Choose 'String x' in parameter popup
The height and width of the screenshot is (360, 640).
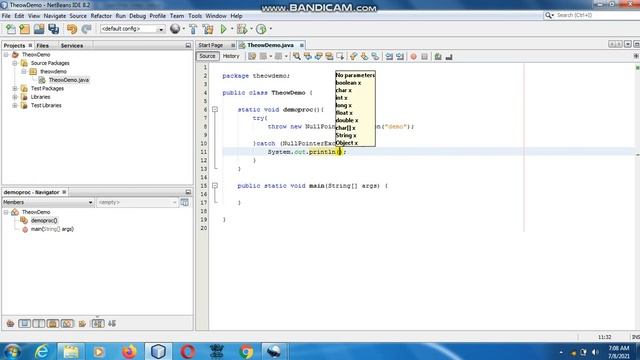tap(346, 136)
